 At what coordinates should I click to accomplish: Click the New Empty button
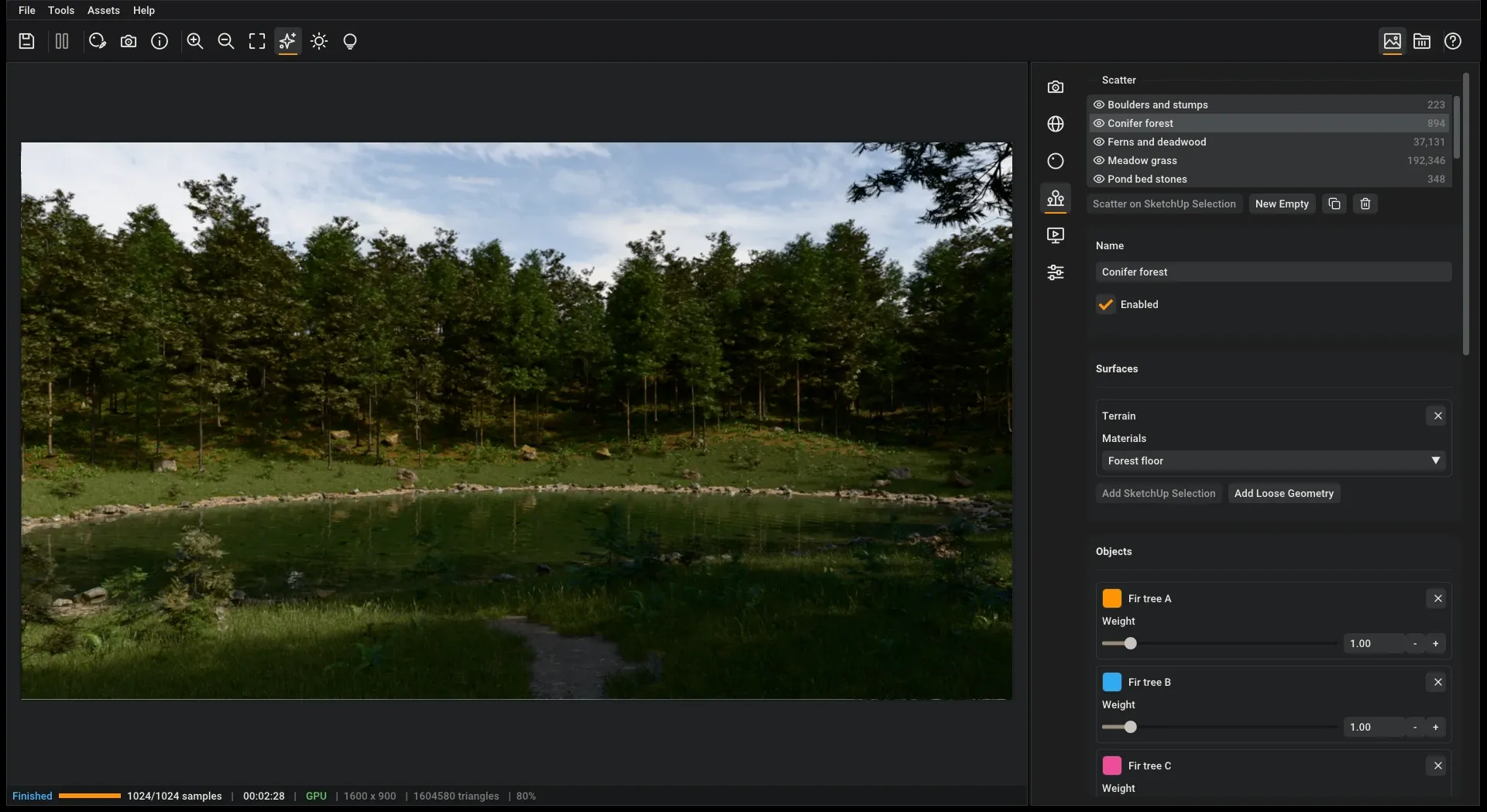(x=1282, y=204)
